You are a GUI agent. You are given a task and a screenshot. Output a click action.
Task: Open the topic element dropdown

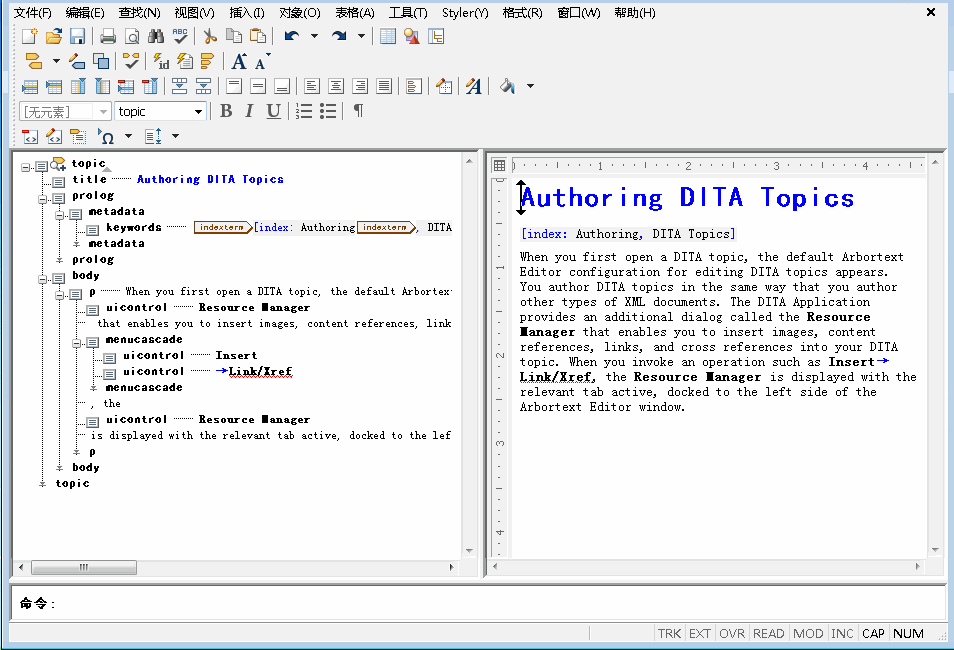tap(198, 112)
